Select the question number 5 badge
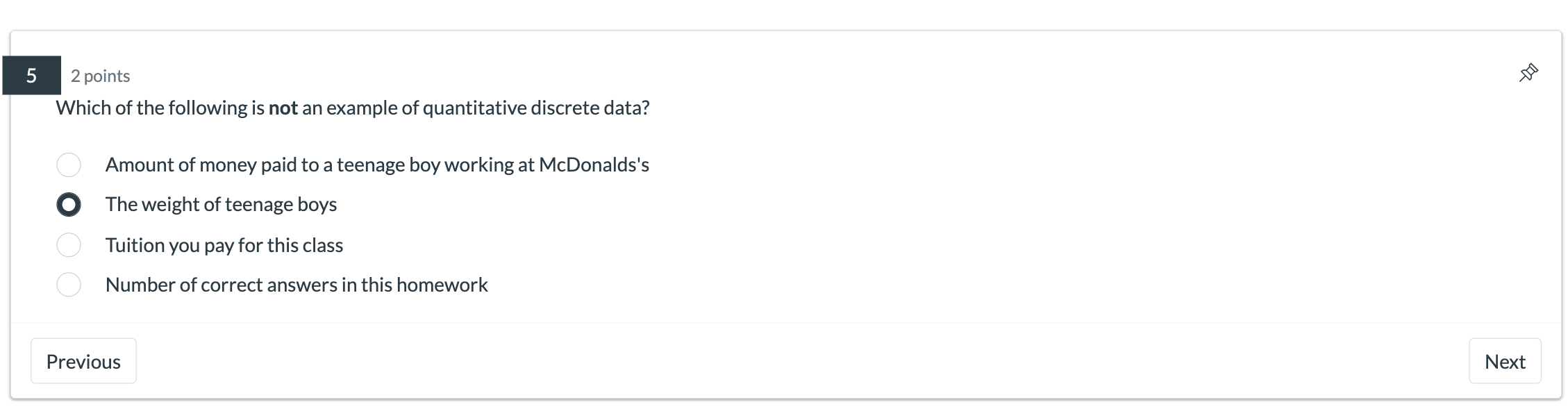The image size is (1568, 418). [32, 76]
